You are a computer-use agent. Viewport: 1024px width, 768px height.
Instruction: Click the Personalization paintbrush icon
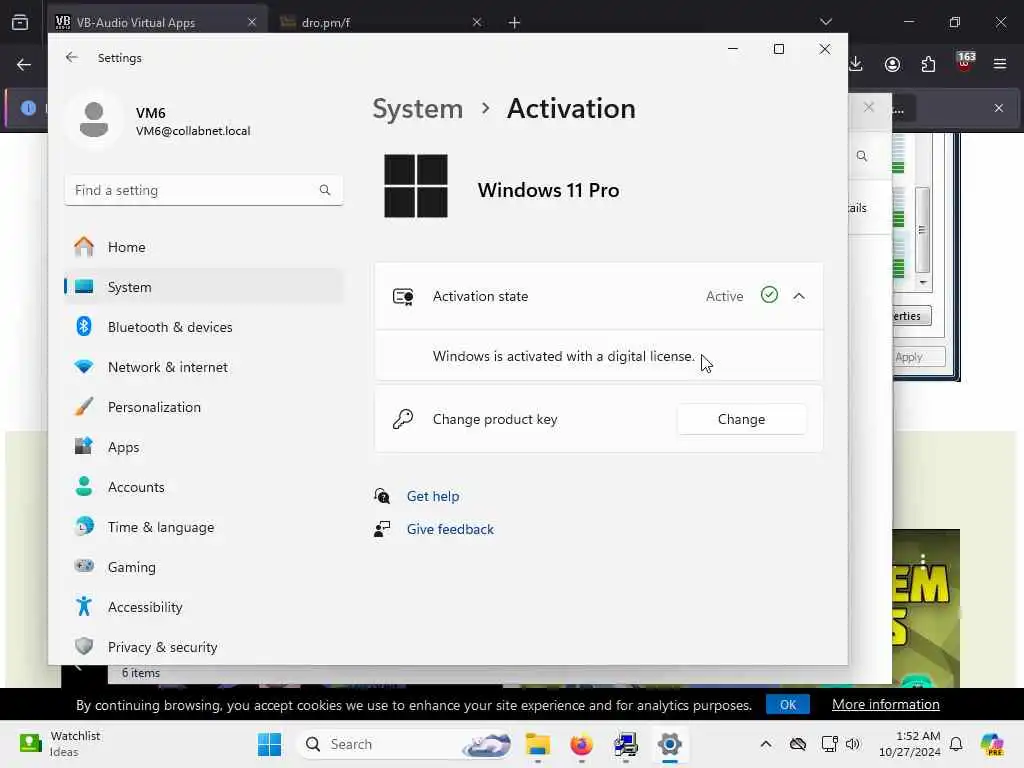point(84,406)
